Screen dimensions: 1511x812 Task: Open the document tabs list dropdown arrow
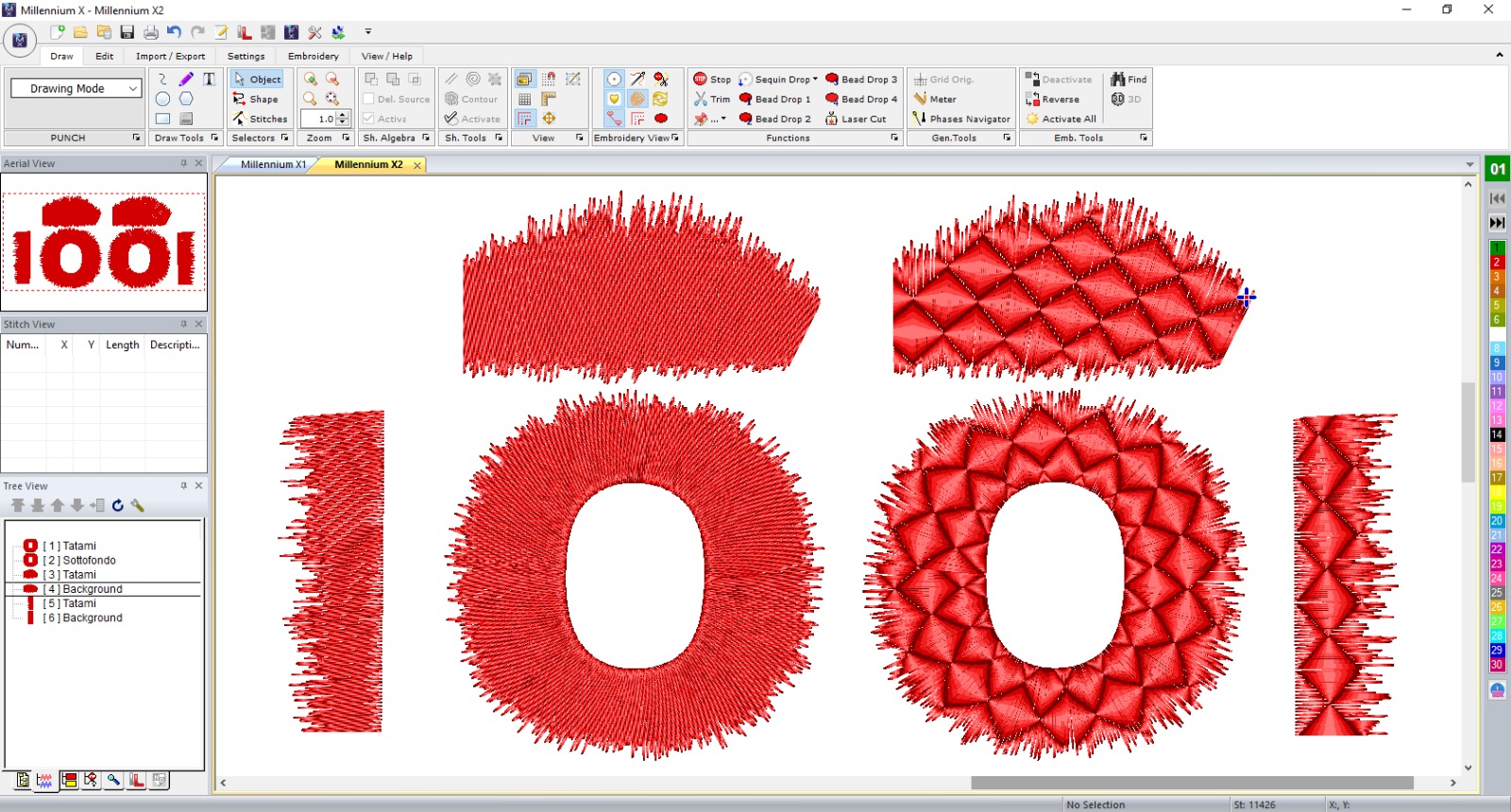(1469, 165)
